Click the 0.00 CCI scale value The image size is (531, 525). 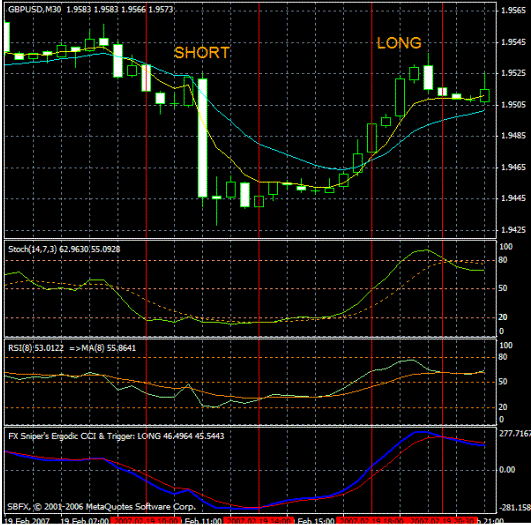tap(507, 470)
